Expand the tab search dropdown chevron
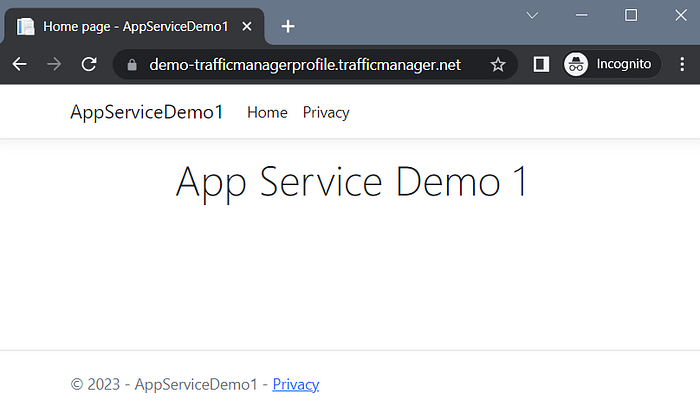 pyautogui.click(x=532, y=15)
